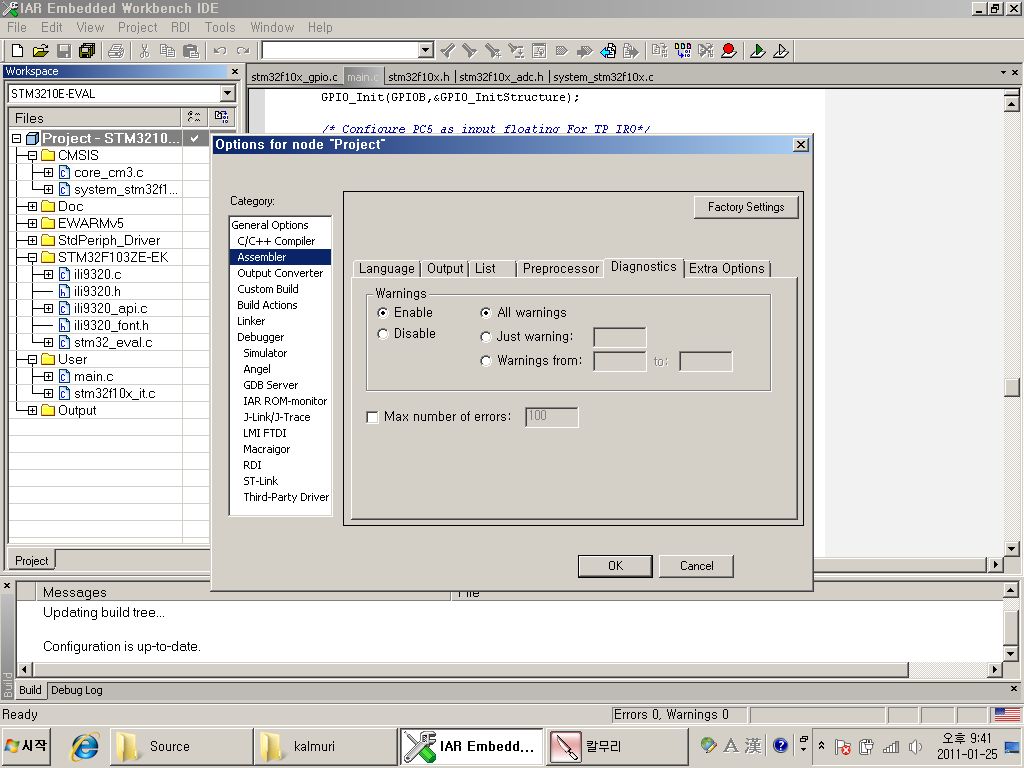Select the Just warning radio button
The width and height of the screenshot is (1024, 768).
point(485,337)
